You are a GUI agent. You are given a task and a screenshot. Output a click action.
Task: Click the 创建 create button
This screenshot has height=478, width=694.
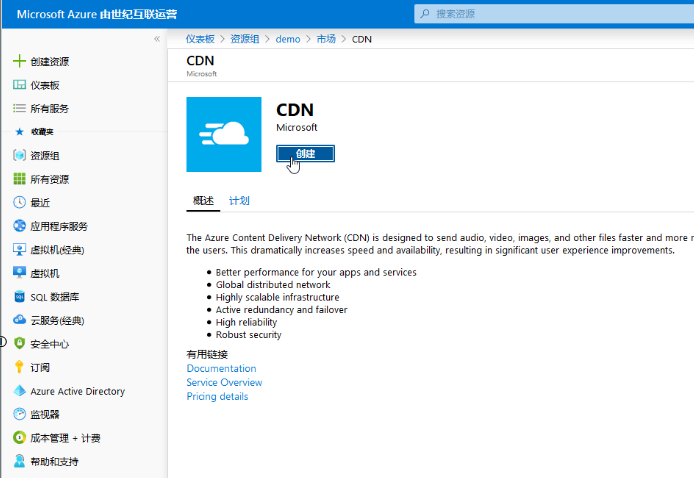[305, 154]
